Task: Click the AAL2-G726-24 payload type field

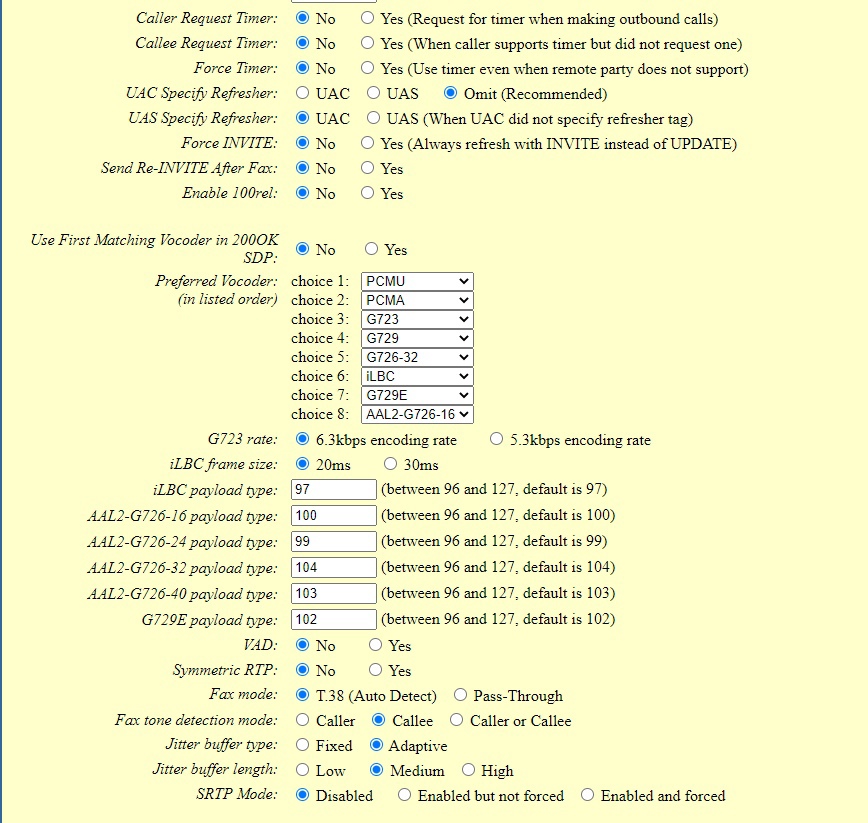Action: point(334,541)
